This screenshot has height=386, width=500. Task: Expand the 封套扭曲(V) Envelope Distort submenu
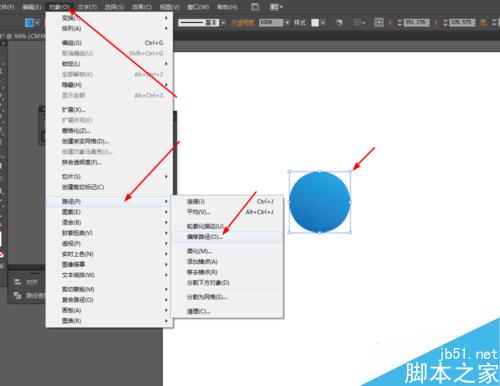(x=109, y=233)
